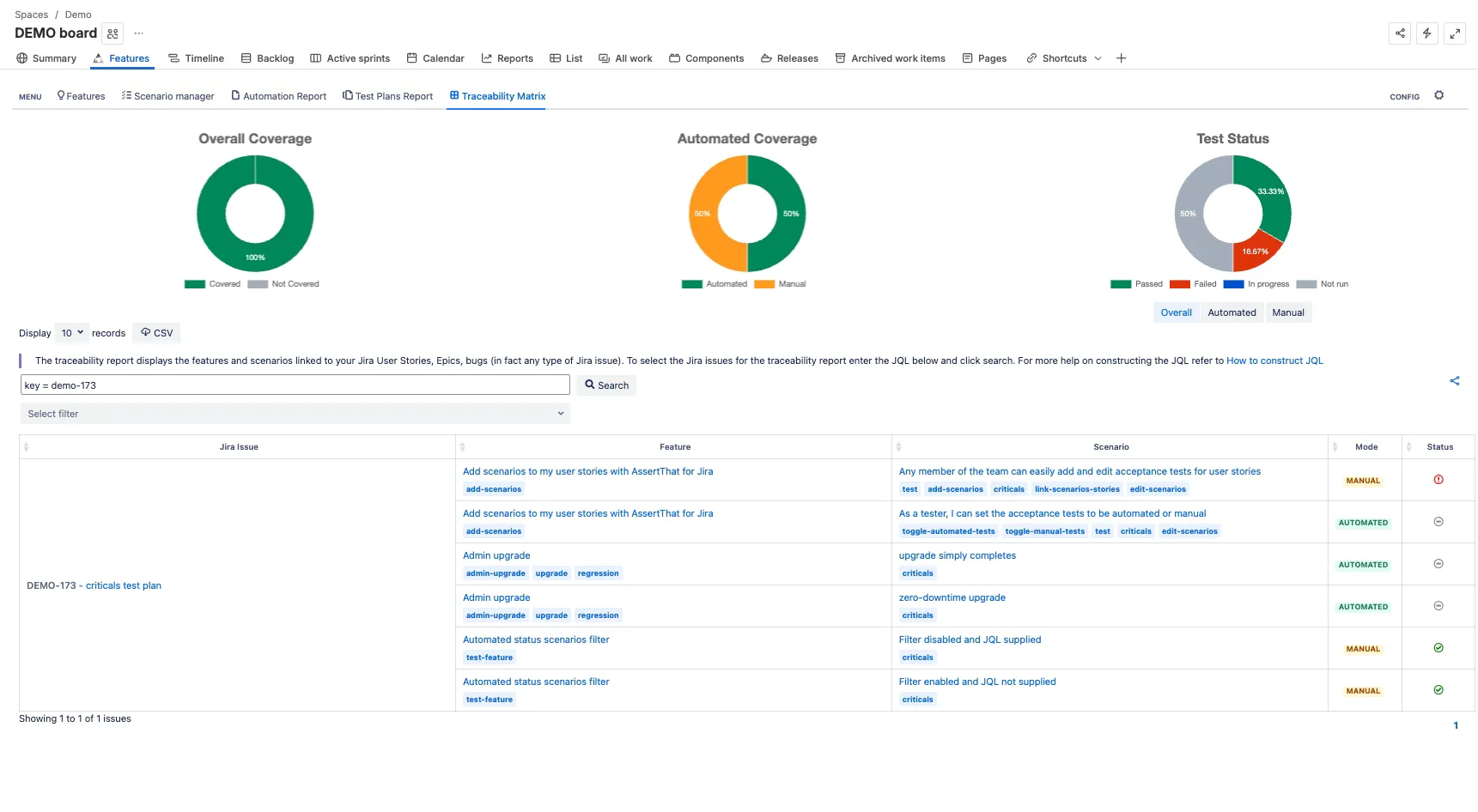This screenshot has height=812, width=1478.
Task: Open the team members icon beside DEMO board
Action: point(113,33)
